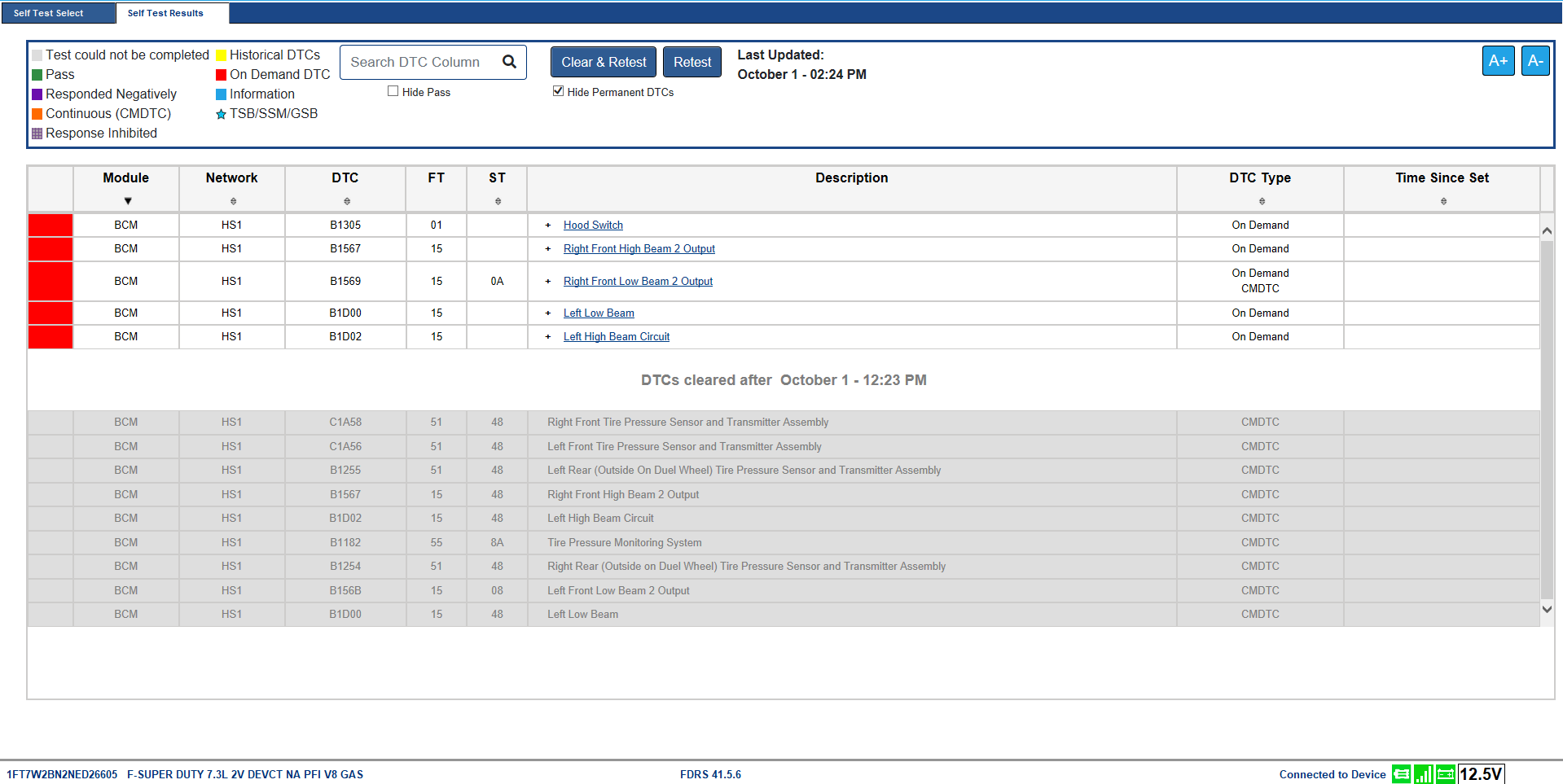Open the Self Test Results tab

click(165, 13)
